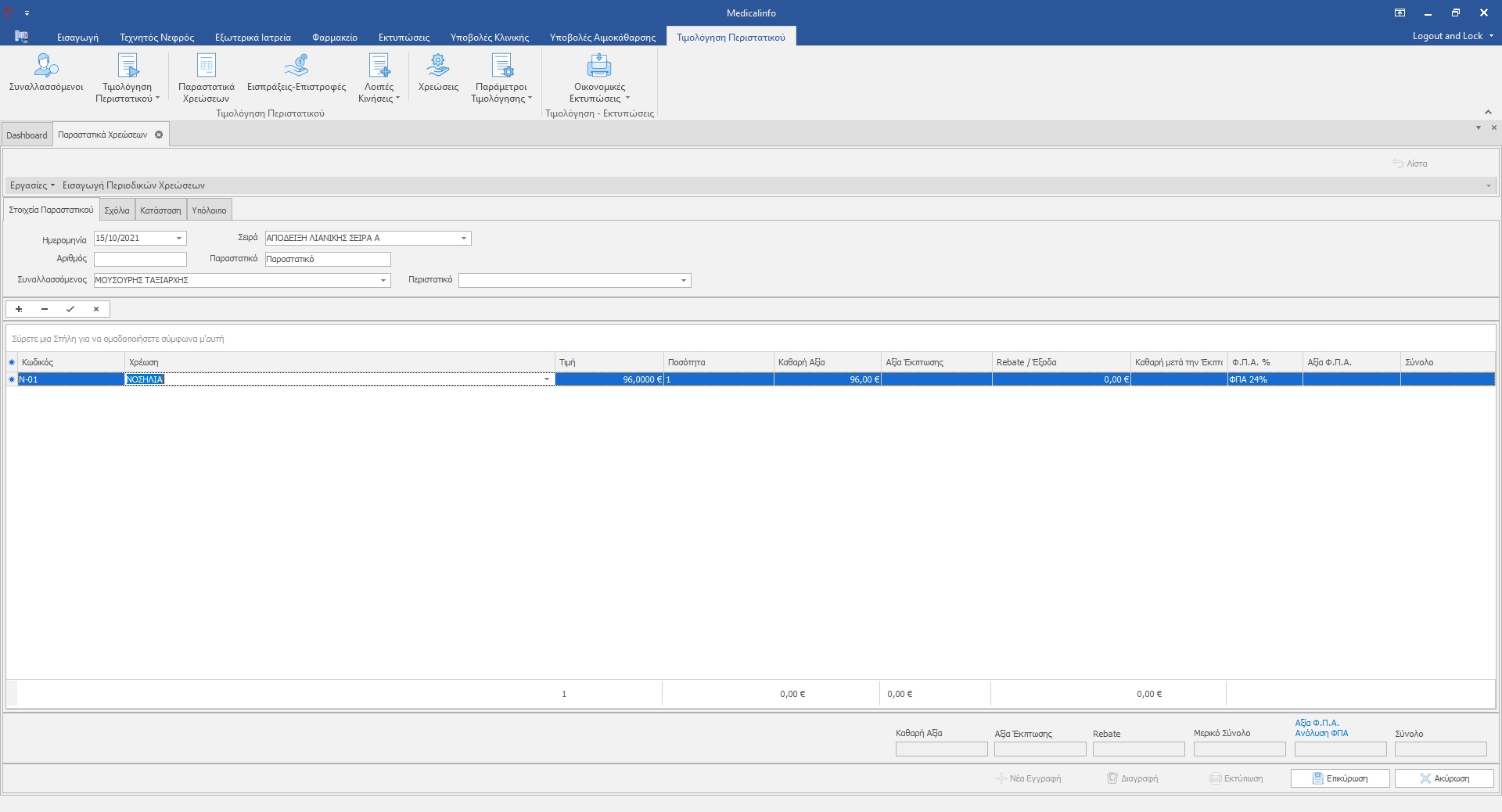1502x812 pixels.
Task: Open Οικονομικές Εκτυπώσεις printer icon
Action: 598,66
